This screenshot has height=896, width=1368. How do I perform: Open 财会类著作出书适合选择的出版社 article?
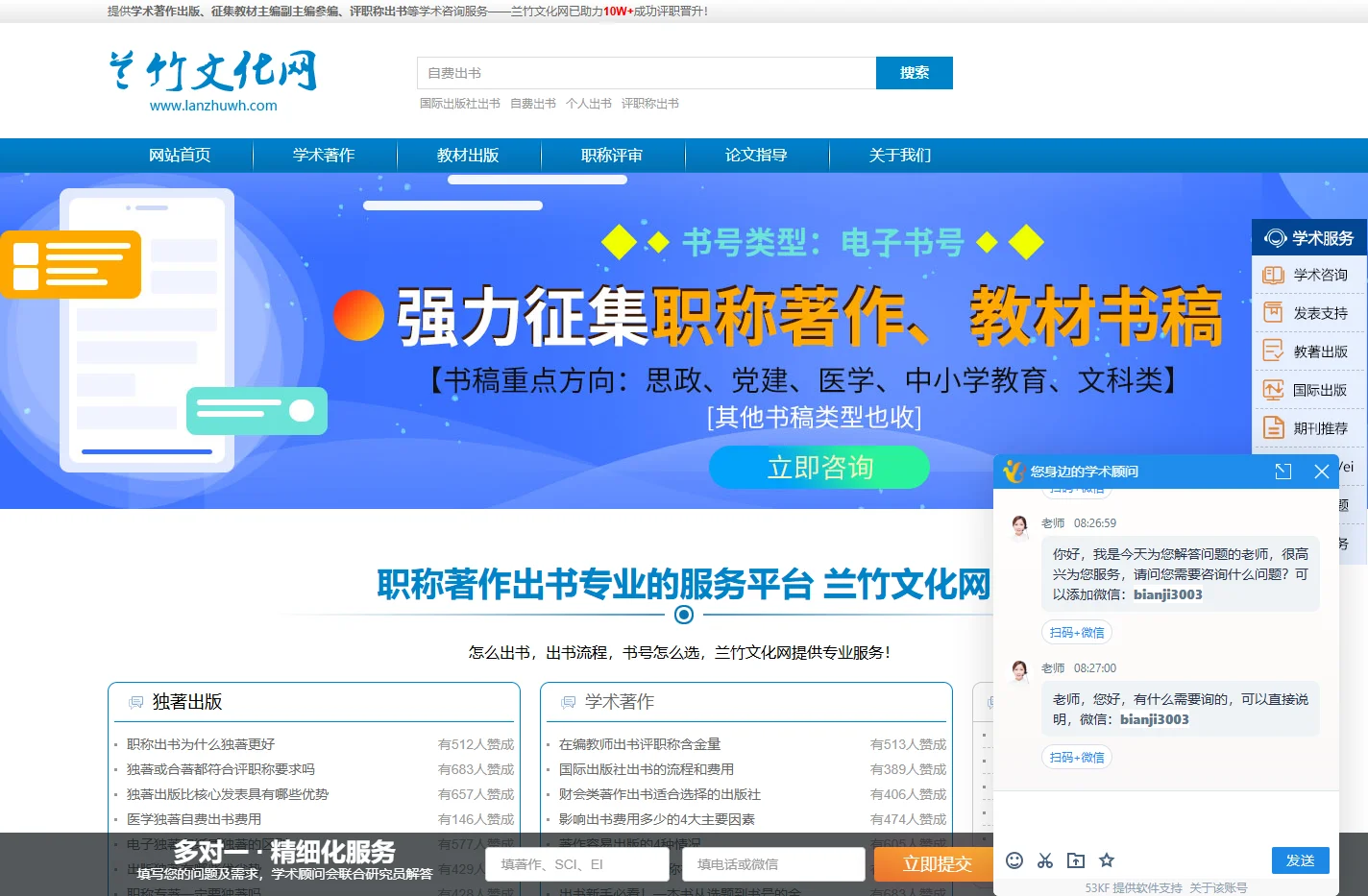(660, 794)
